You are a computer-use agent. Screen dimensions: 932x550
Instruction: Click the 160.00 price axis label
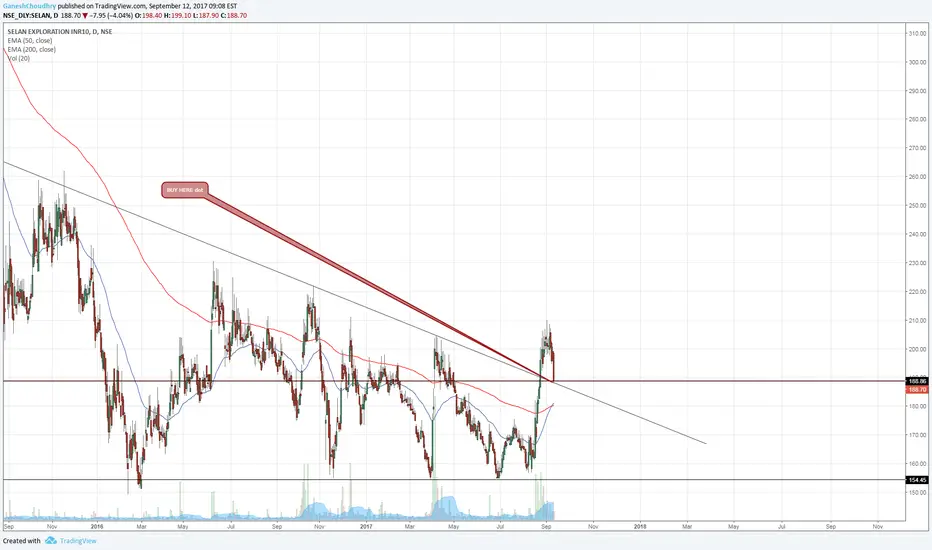click(918, 464)
